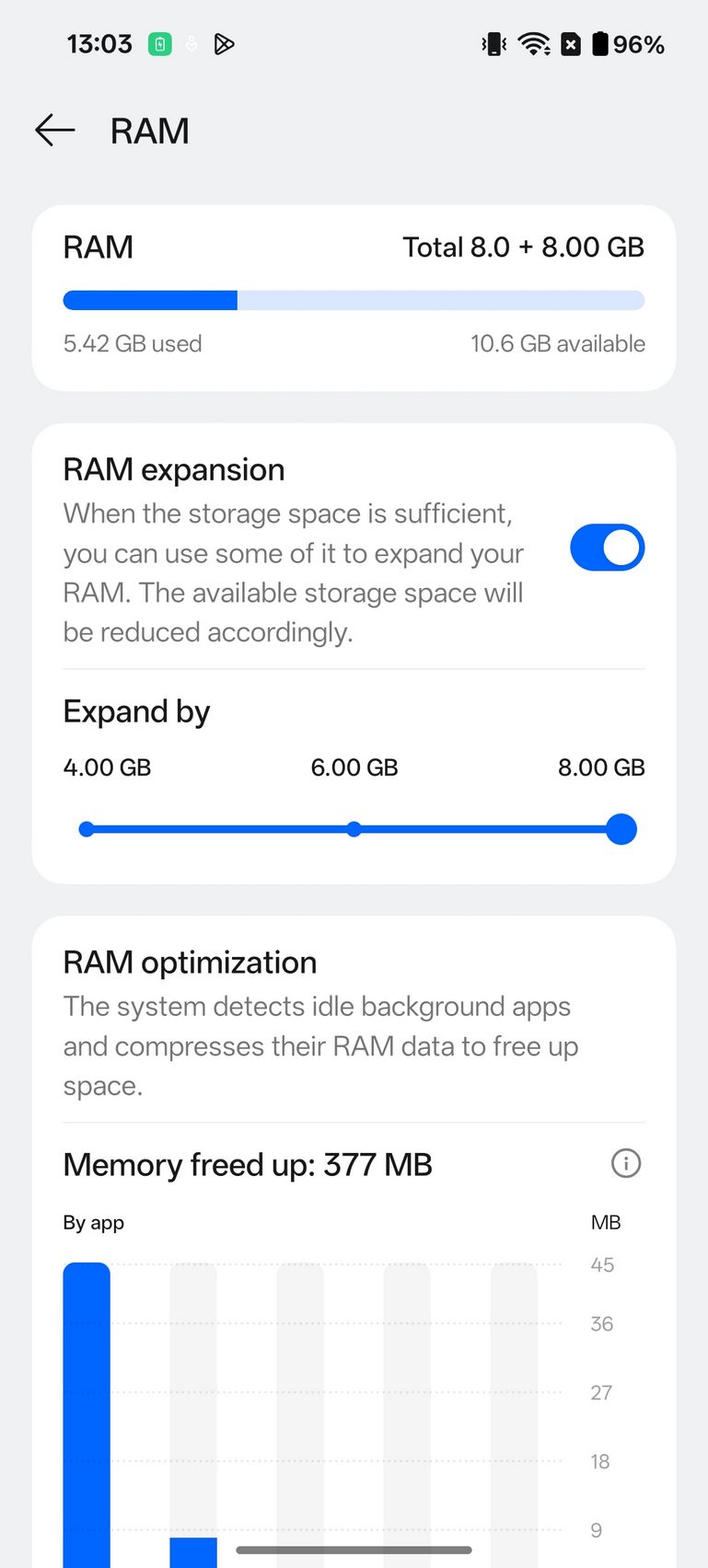Tap the Play Store status bar icon
Image resolution: width=708 pixels, height=1568 pixels.
pos(224,44)
